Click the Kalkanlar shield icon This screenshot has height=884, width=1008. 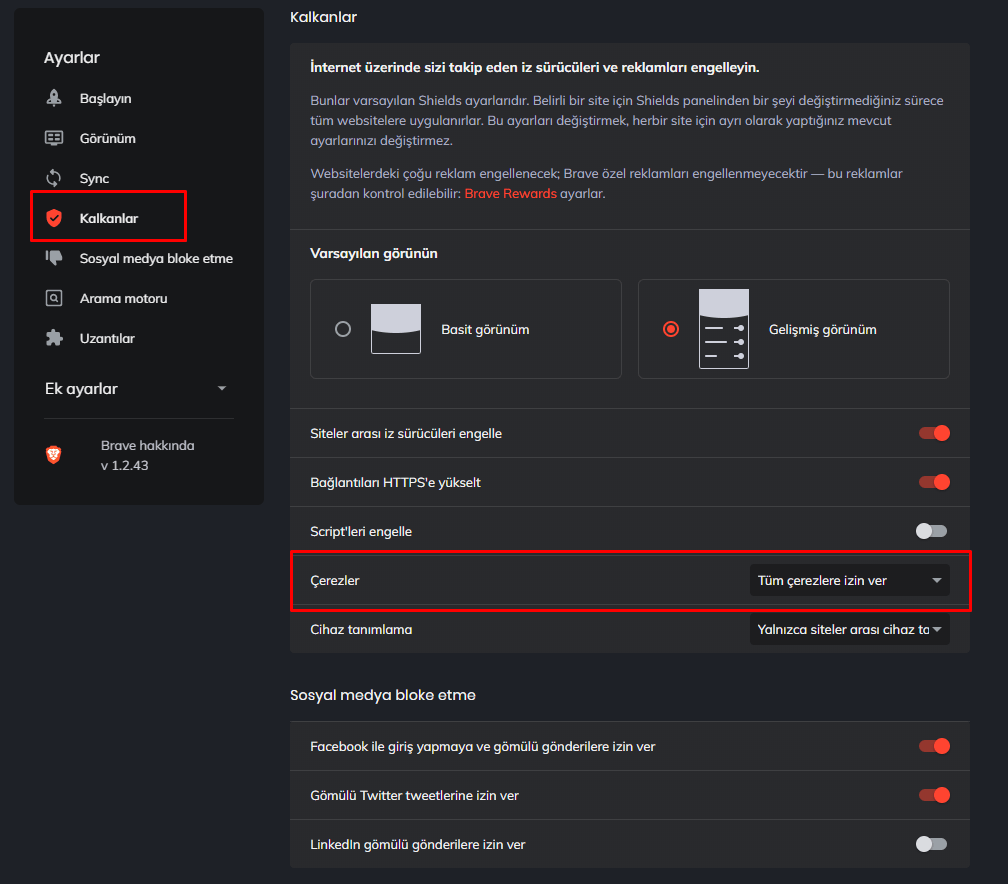click(x=53, y=217)
